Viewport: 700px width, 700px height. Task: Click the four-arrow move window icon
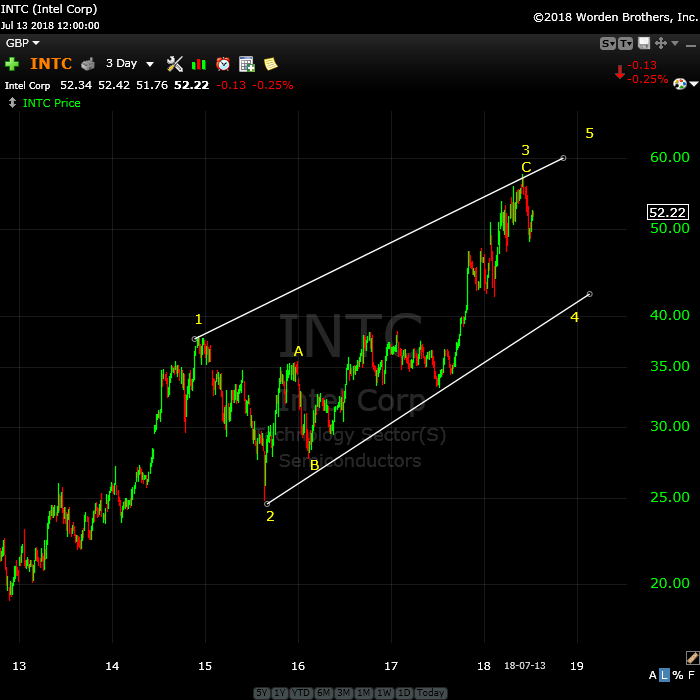[661, 43]
